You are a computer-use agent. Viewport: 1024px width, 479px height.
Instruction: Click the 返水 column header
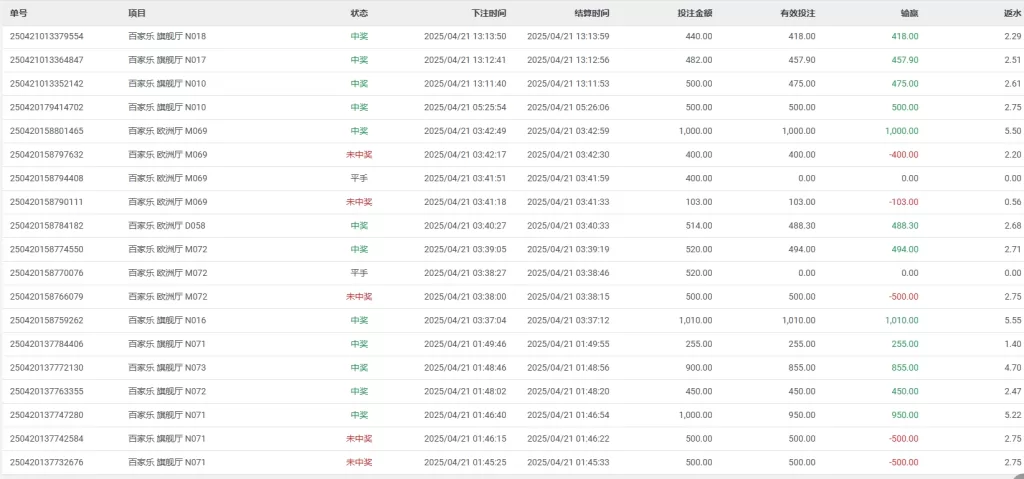(1012, 13)
